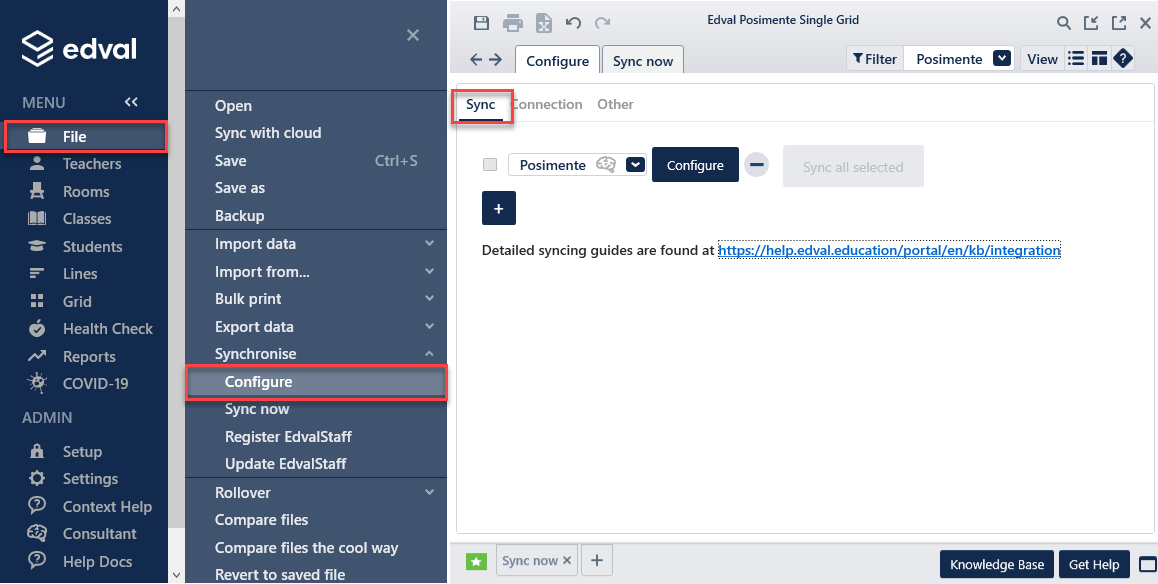
Task: Open the Posimente sync type dropdown
Action: (635, 165)
